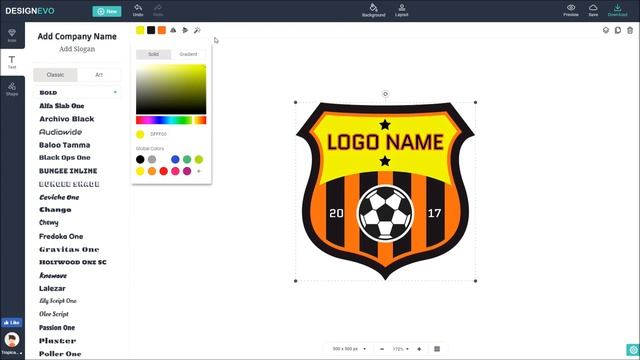Choose the gray global color

pos(152,160)
